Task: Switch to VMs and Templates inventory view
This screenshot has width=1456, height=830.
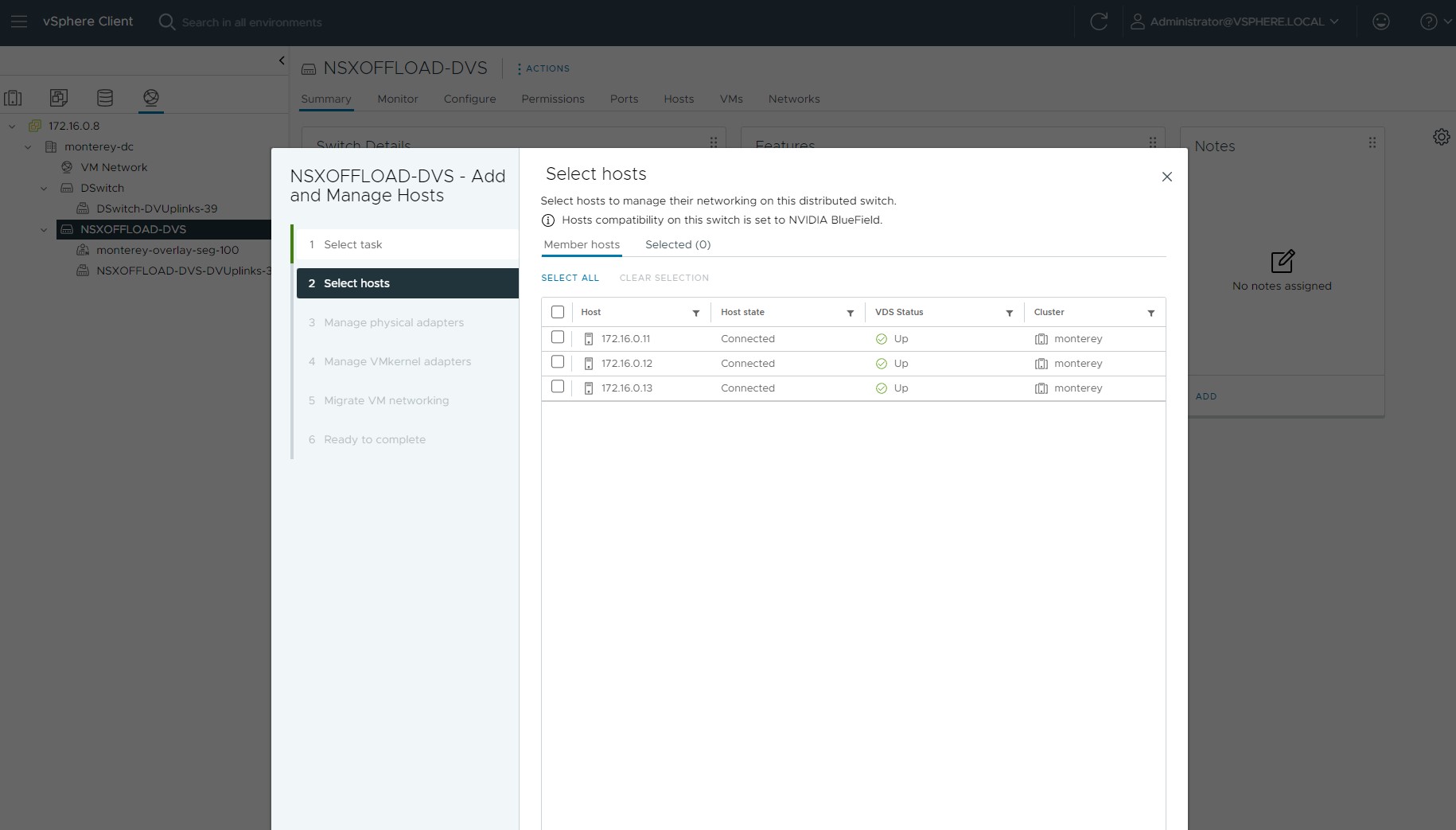Action: coord(59,98)
